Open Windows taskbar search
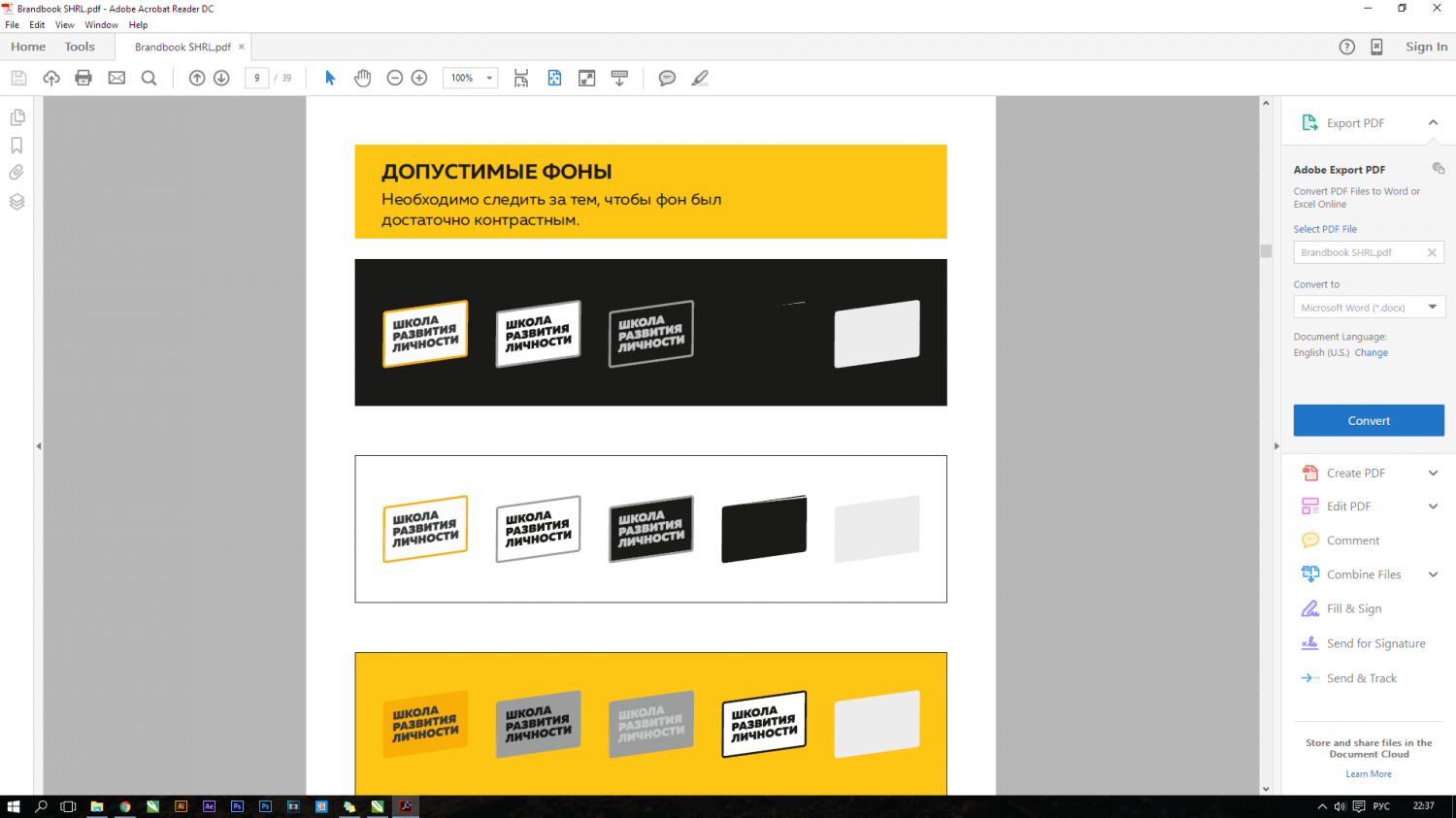 pos(41,806)
